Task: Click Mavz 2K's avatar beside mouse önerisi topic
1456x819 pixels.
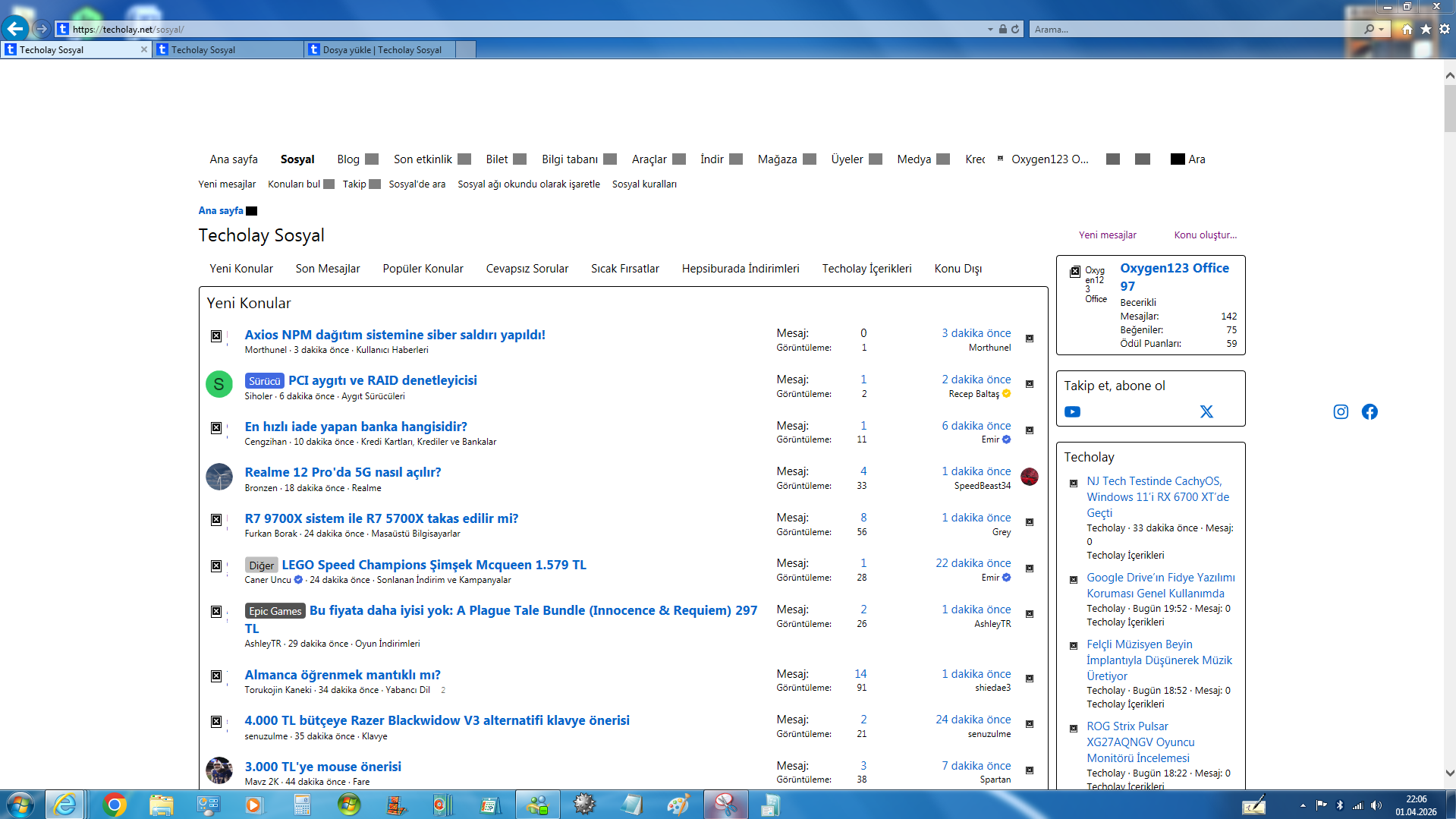Action: [x=219, y=770]
